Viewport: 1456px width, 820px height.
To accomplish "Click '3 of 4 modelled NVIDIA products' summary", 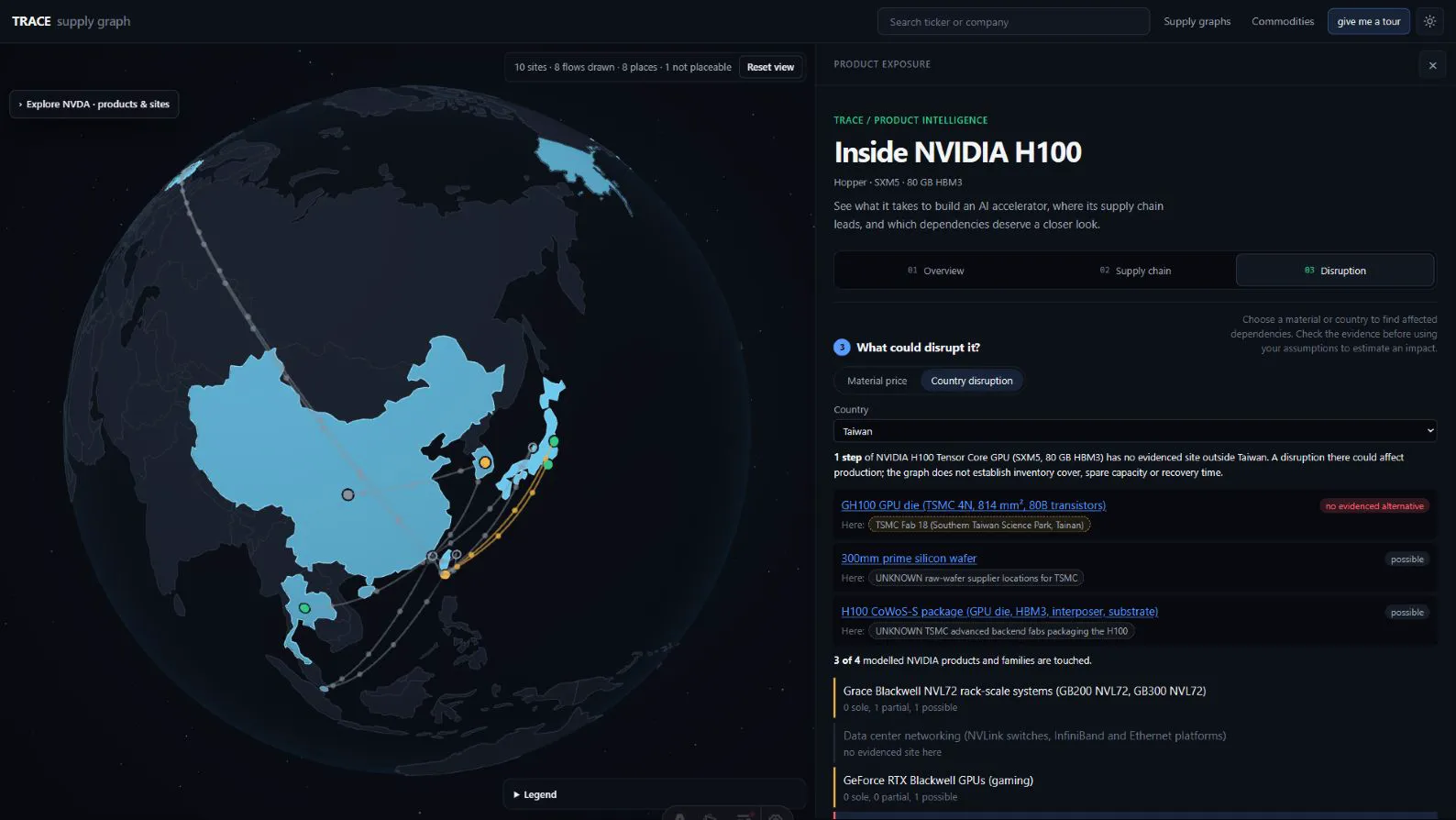I will (x=963, y=660).
